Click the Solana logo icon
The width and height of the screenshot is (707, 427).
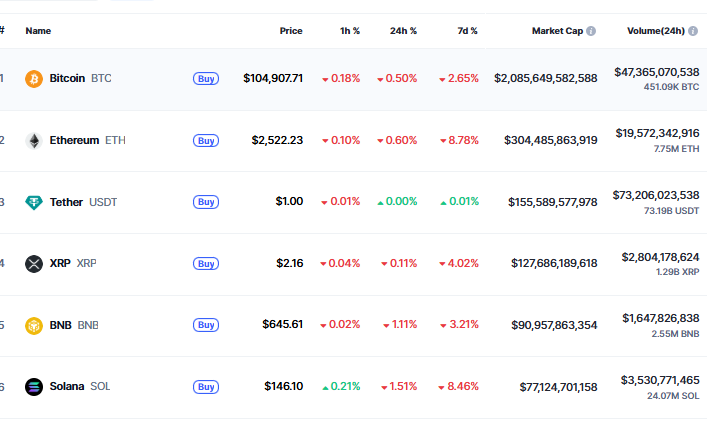pyautogui.click(x=34, y=387)
